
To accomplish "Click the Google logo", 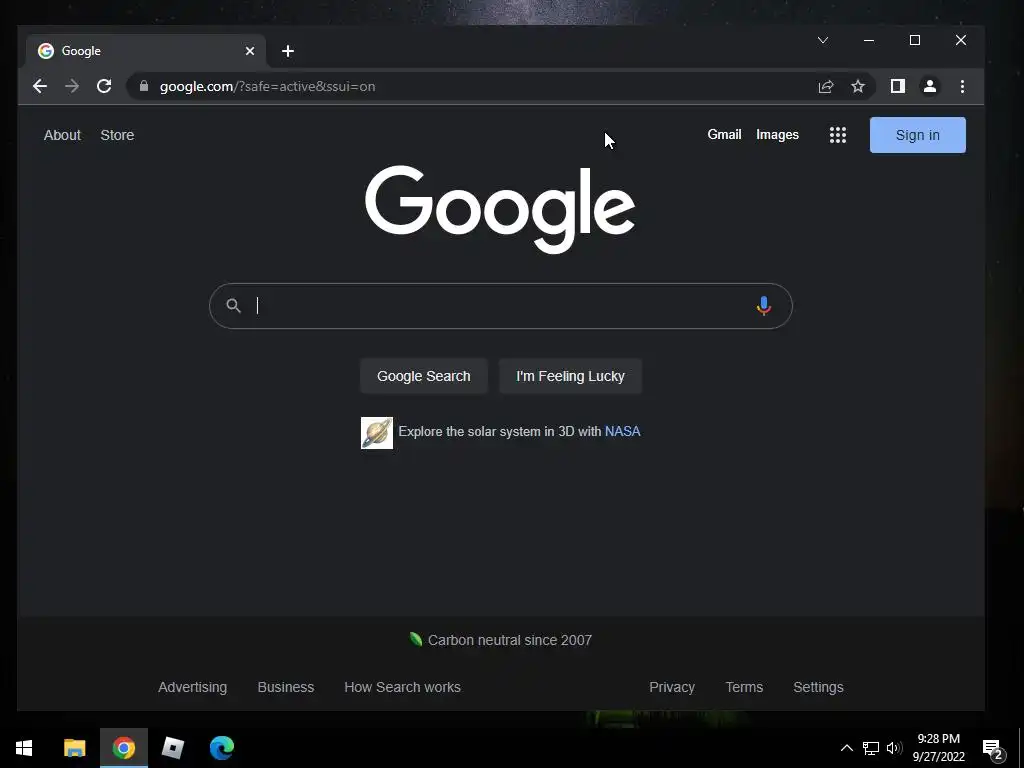I will 500,209.
